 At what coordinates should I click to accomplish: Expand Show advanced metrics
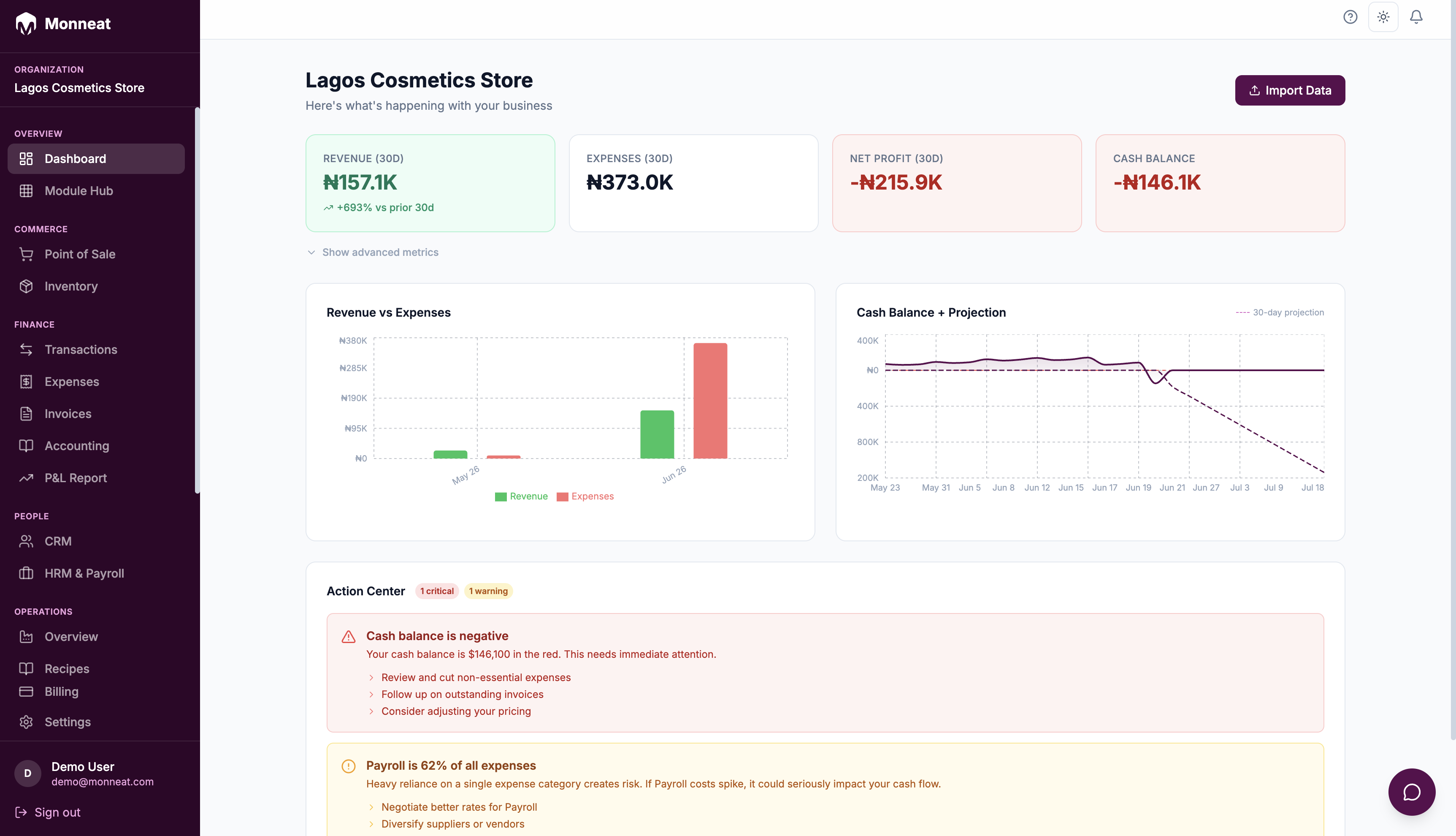point(373,252)
